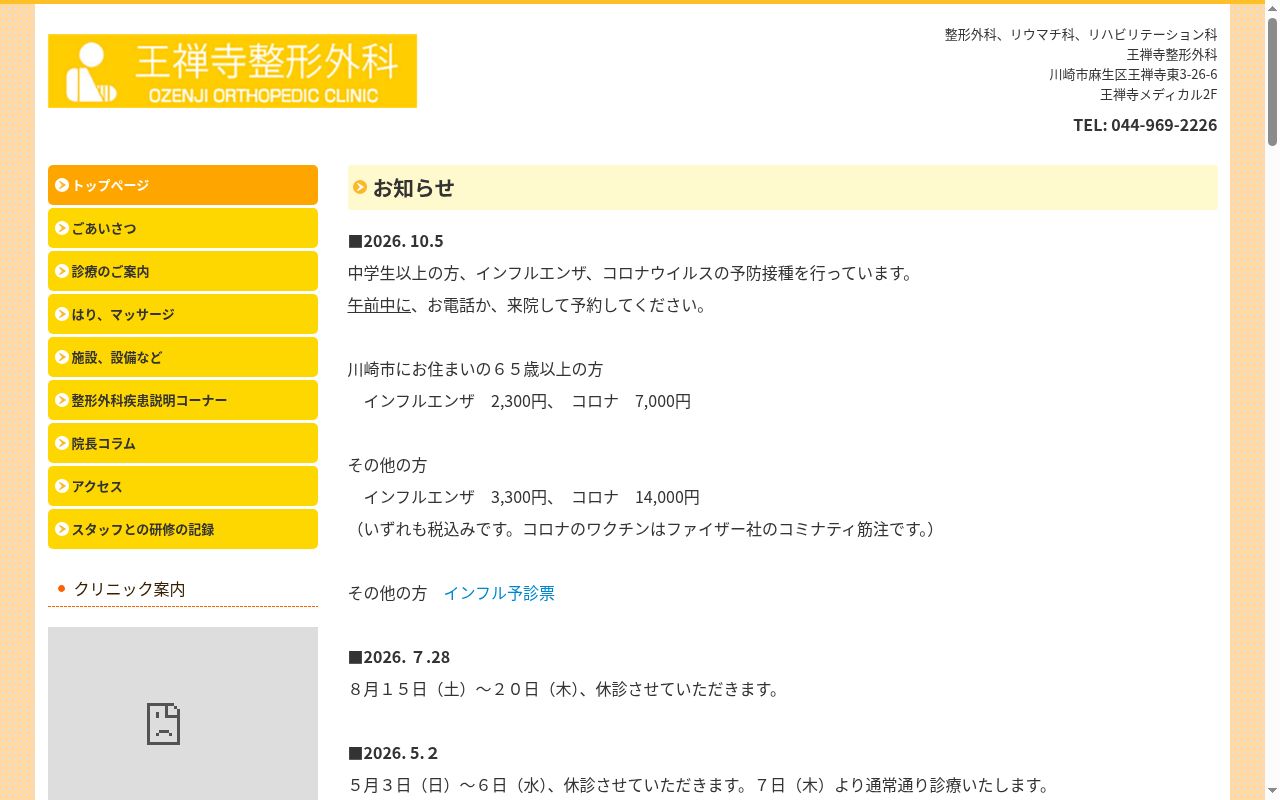This screenshot has width=1280, height=800.
Task: Click the arrow icon beside スタッフとの研修の記録
Action: [62, 529]
